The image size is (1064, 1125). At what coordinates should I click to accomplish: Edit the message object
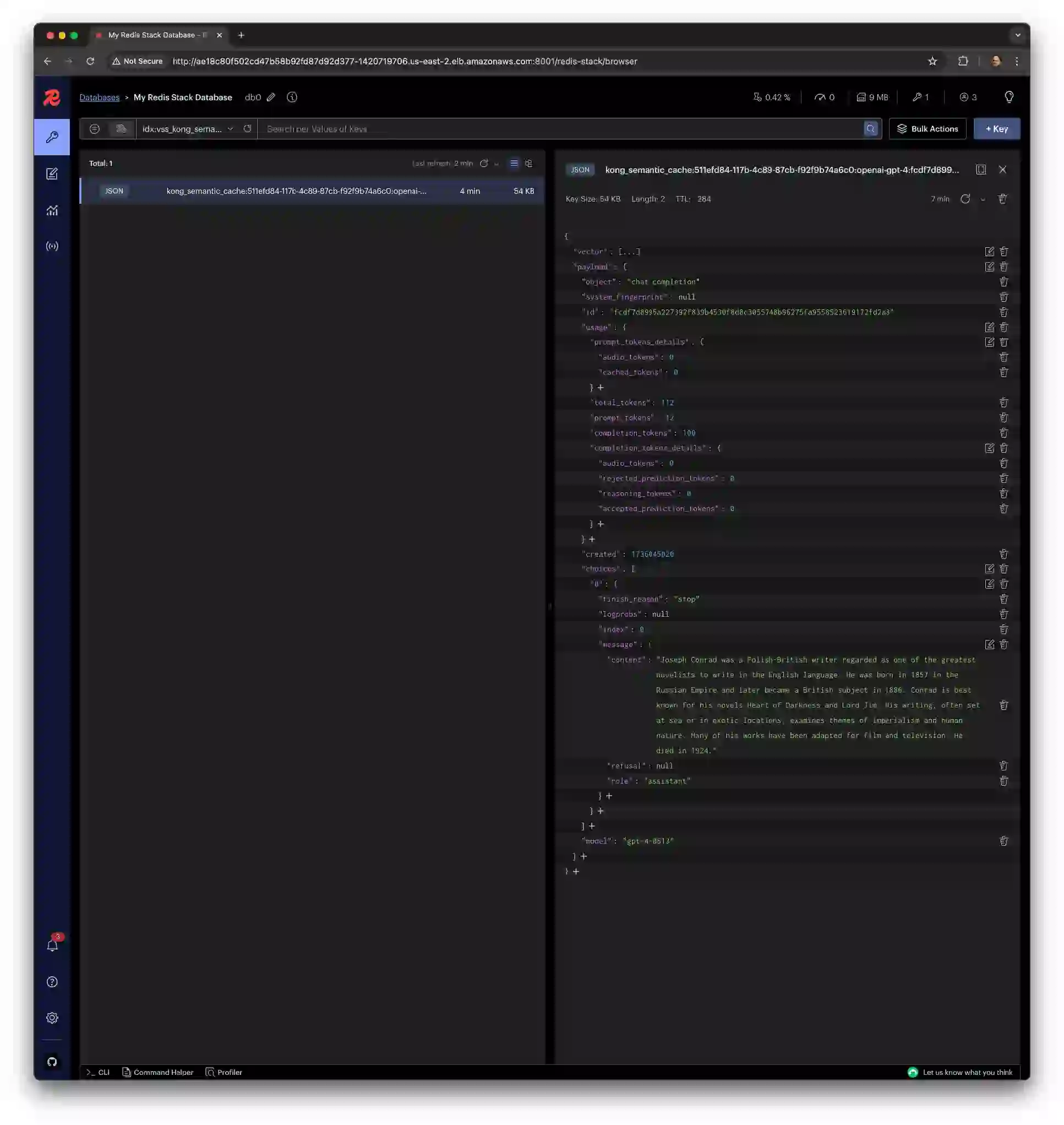[x=989, y=644]
